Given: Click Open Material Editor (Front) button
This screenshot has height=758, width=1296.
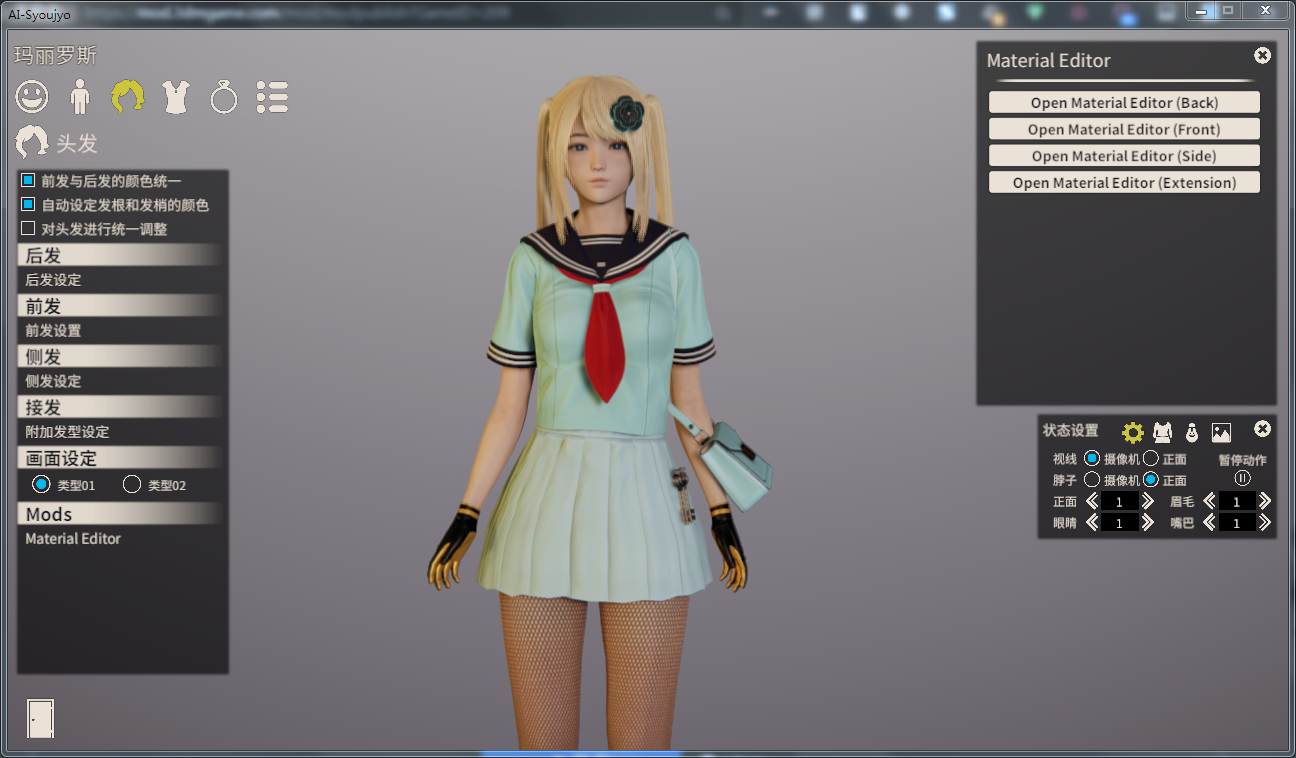Looking at the screenshot, I should 1124,129.
